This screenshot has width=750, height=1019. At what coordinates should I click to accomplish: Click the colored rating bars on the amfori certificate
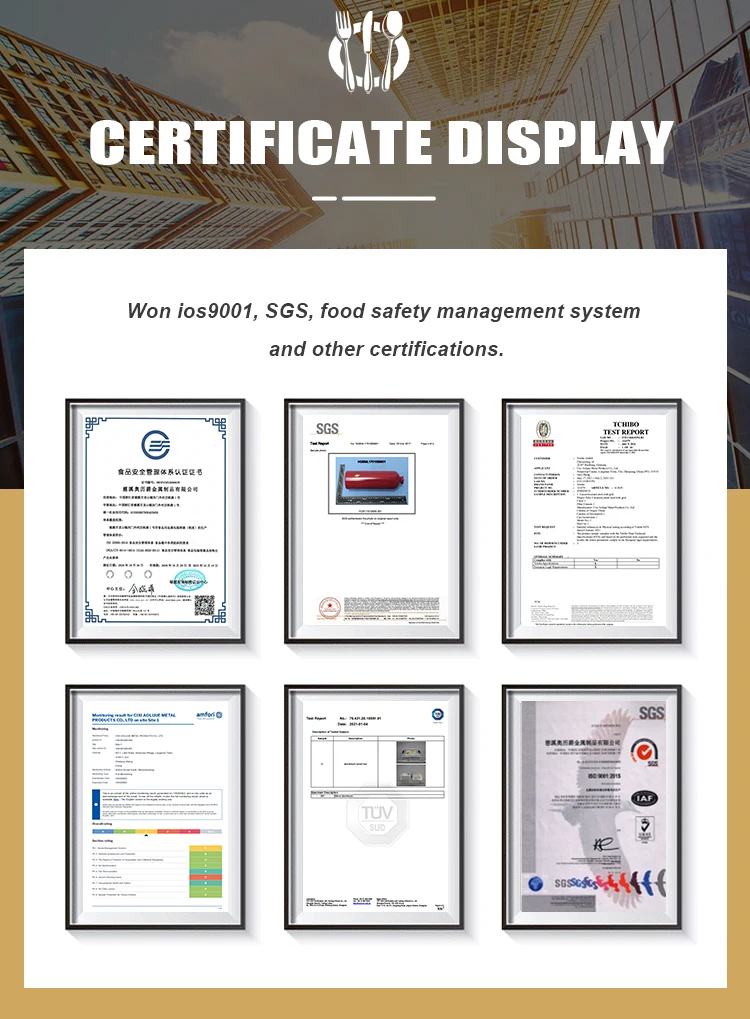pyautogui.click(x=205, y=871)
